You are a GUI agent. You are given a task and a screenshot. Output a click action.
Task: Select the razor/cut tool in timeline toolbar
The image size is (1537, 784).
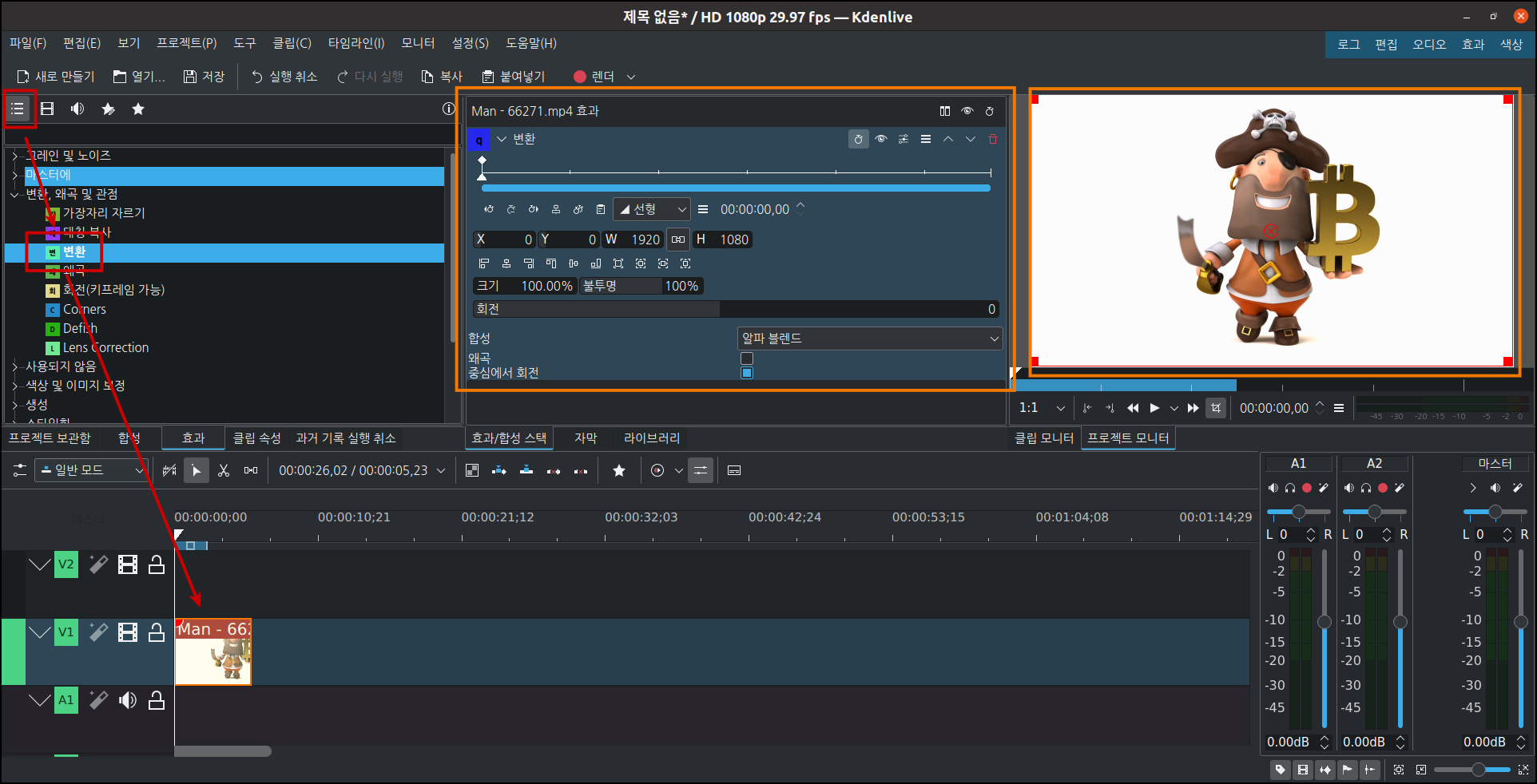tap(224, 470)
